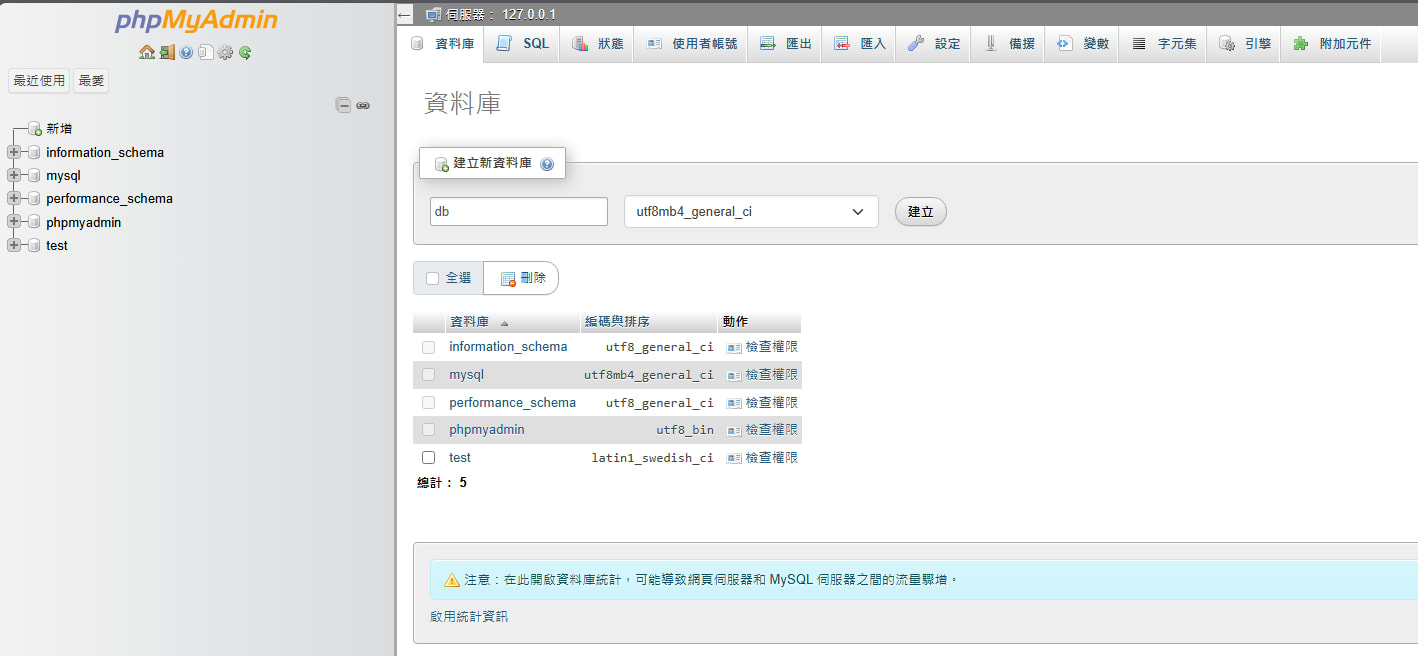The width and height of the screenshot is (1418, 656).
Task: Click 啟用統計資訊 link
Action: coord(469,617)
